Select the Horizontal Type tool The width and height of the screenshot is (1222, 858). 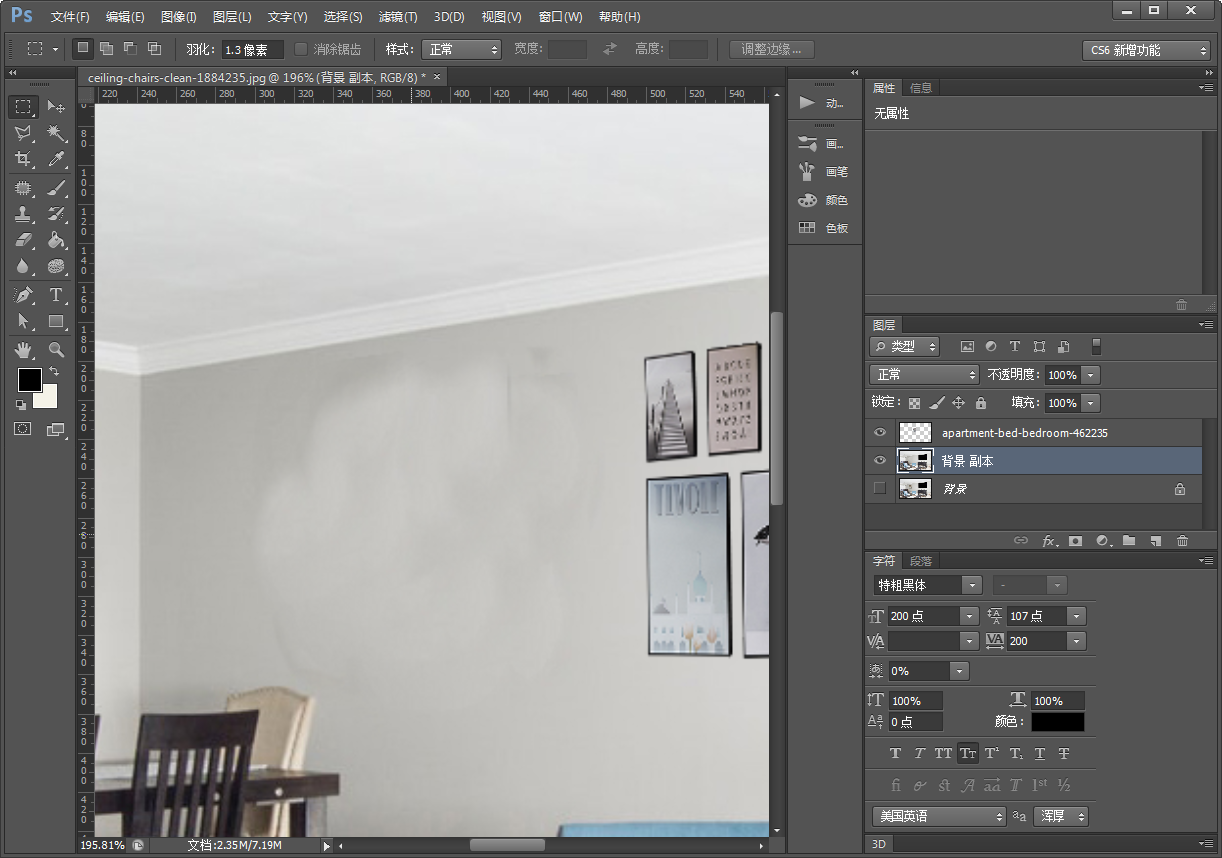[x=56, y=295]
